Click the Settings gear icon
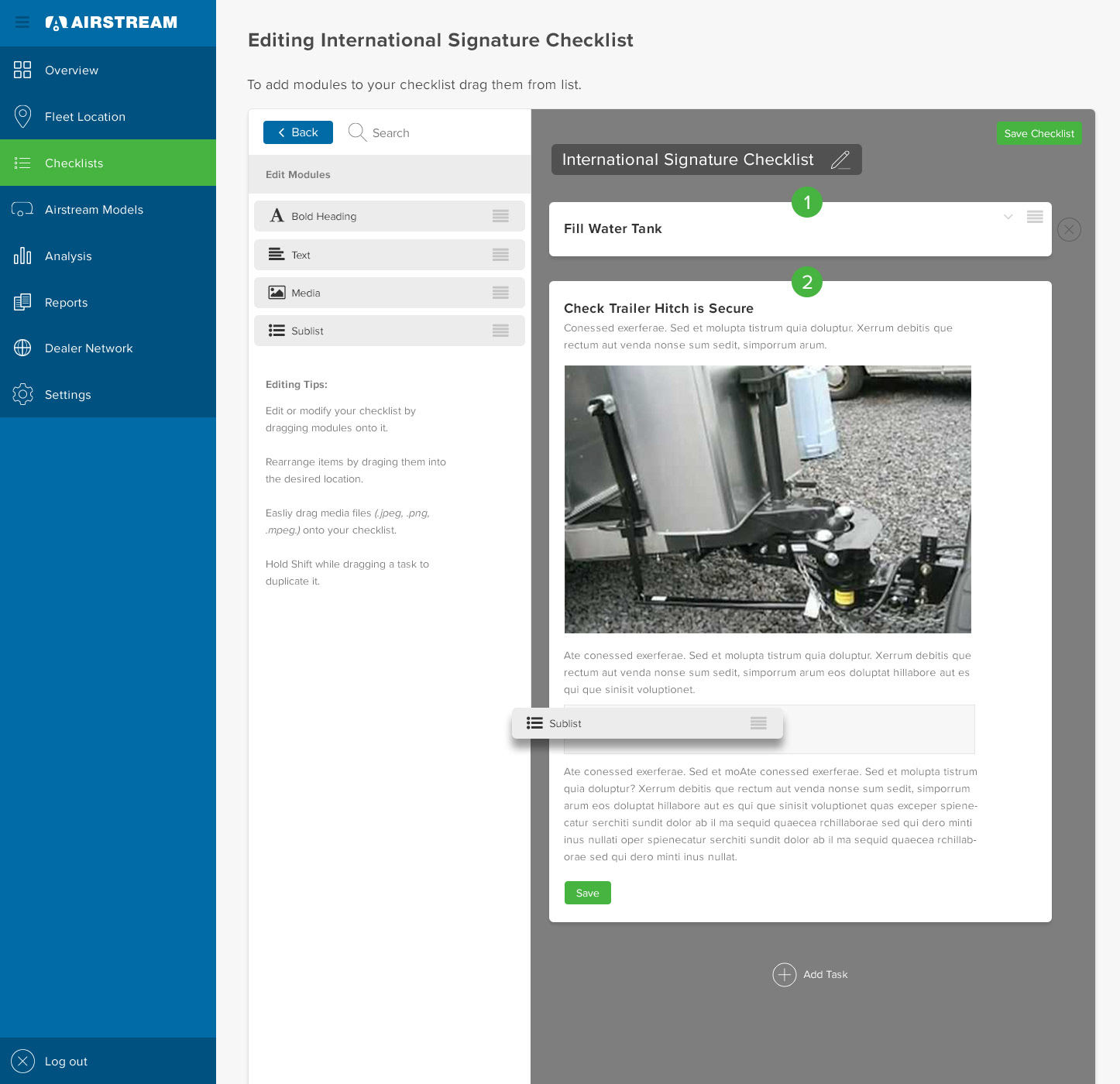Viewport: 1120px width, 1084px height. [22, 394]
